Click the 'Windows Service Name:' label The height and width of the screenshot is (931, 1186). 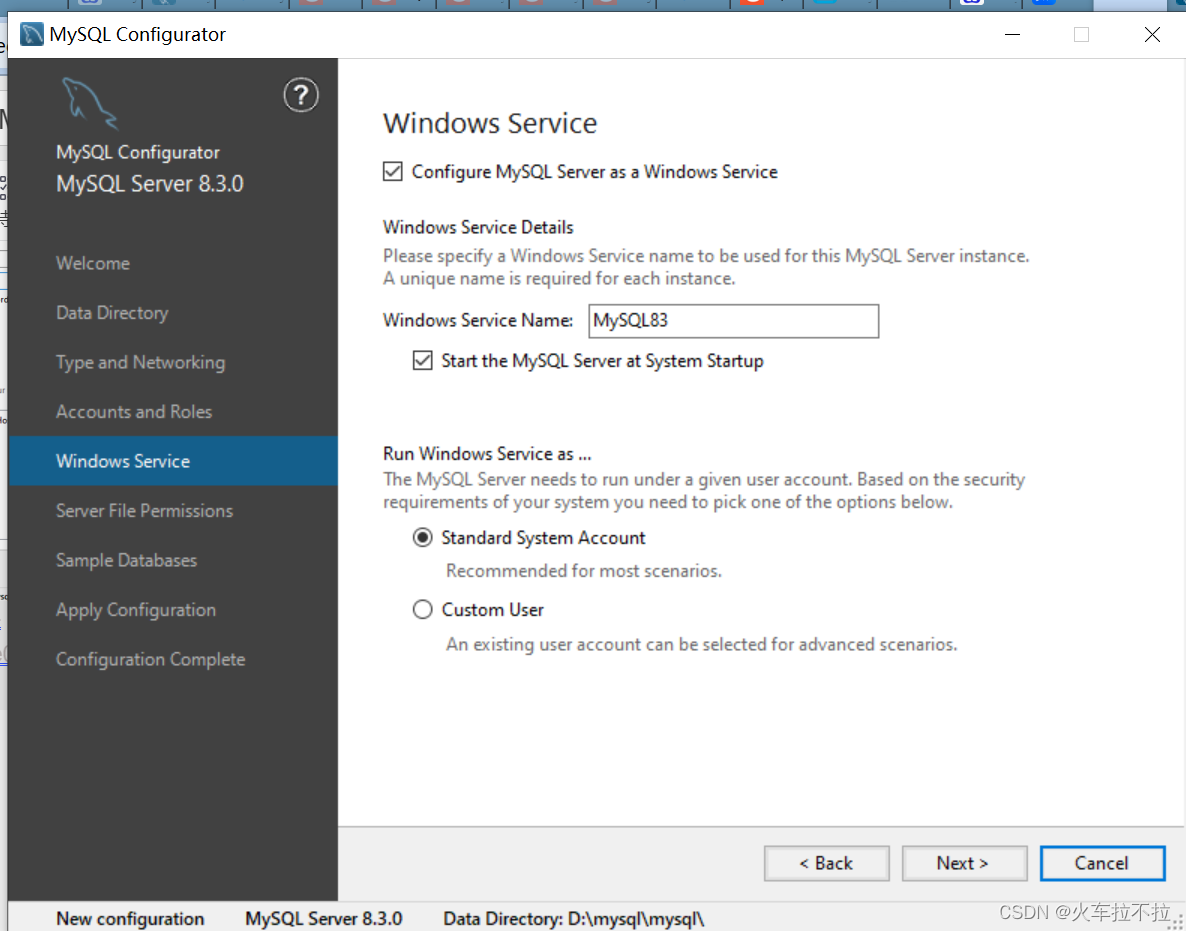[x=478, y=321]
